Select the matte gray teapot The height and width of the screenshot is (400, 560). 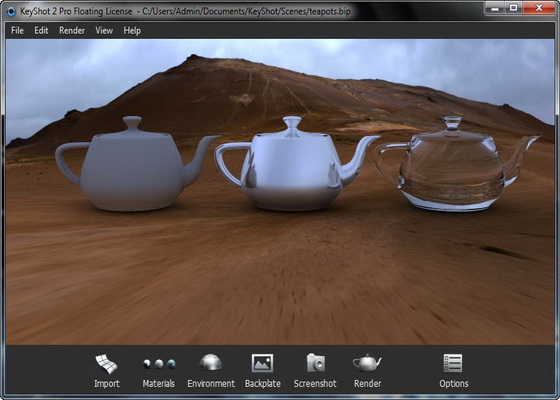pos(132,168)
